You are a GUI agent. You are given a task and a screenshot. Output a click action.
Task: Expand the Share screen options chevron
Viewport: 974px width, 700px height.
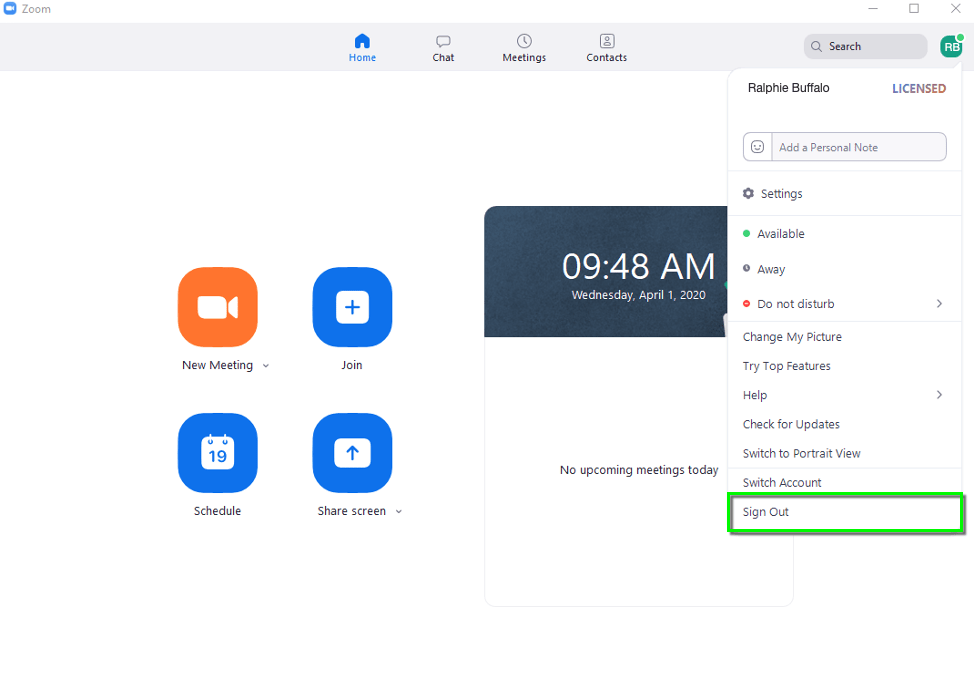click(x=399, y=511)
